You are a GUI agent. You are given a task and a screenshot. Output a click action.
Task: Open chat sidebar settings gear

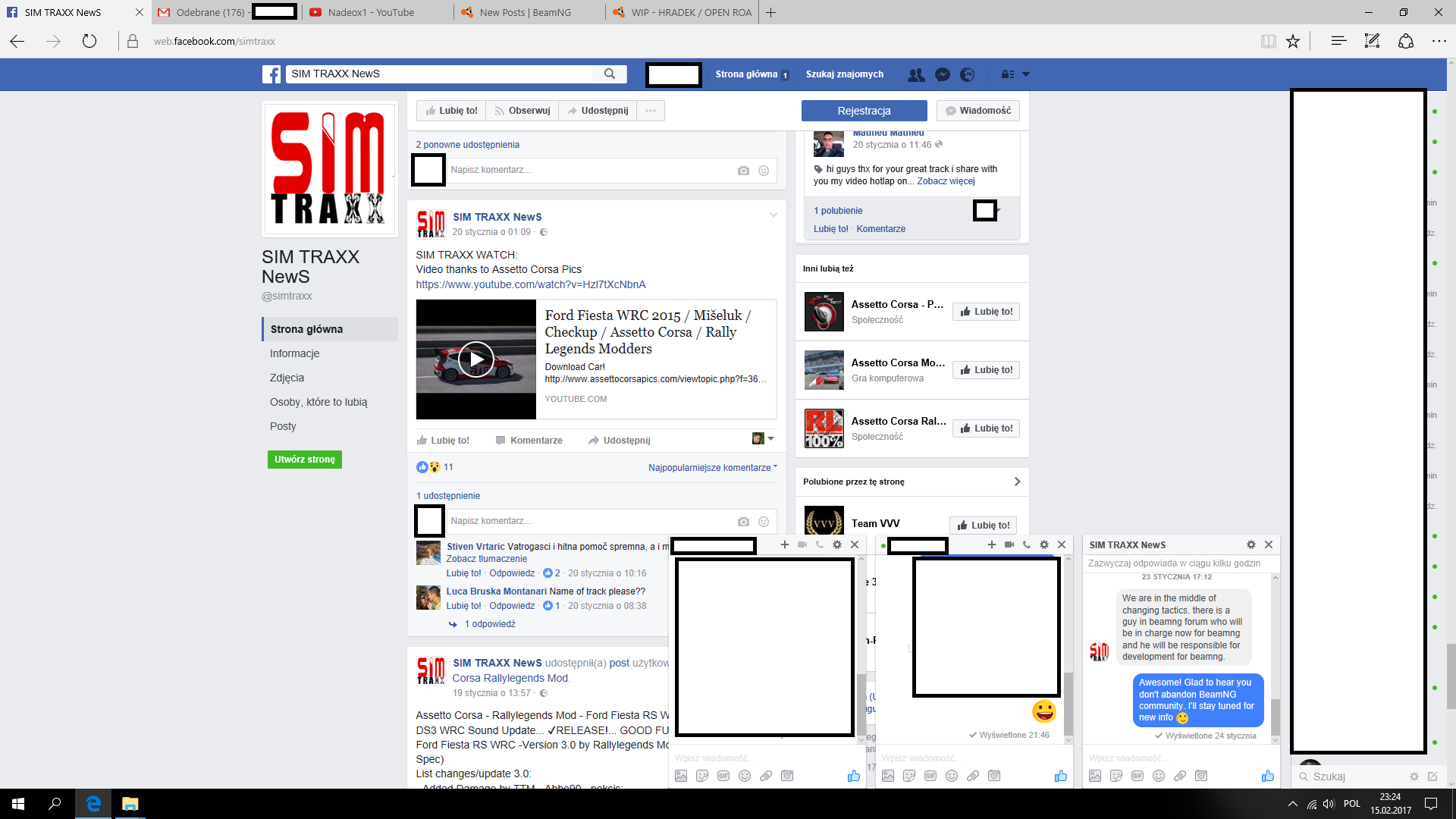[x=1414, y=777]
